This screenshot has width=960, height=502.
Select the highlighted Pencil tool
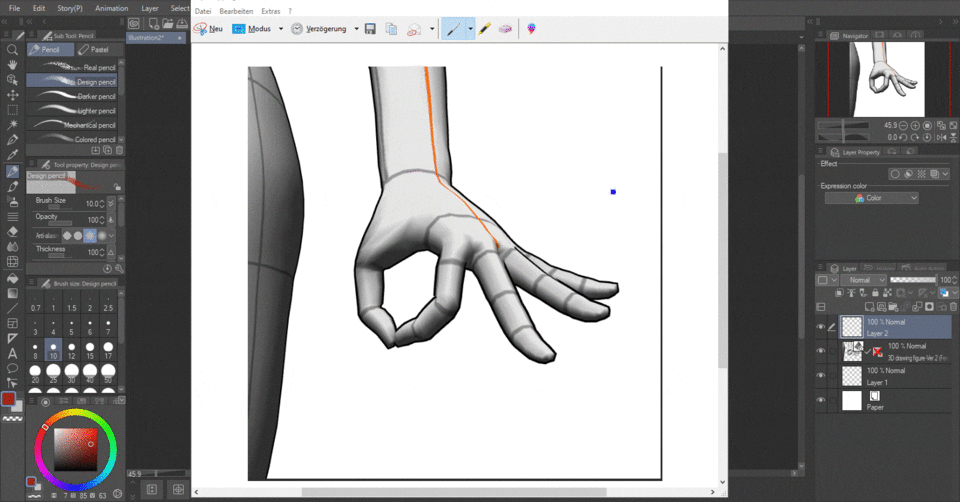[x=12, y=172]
